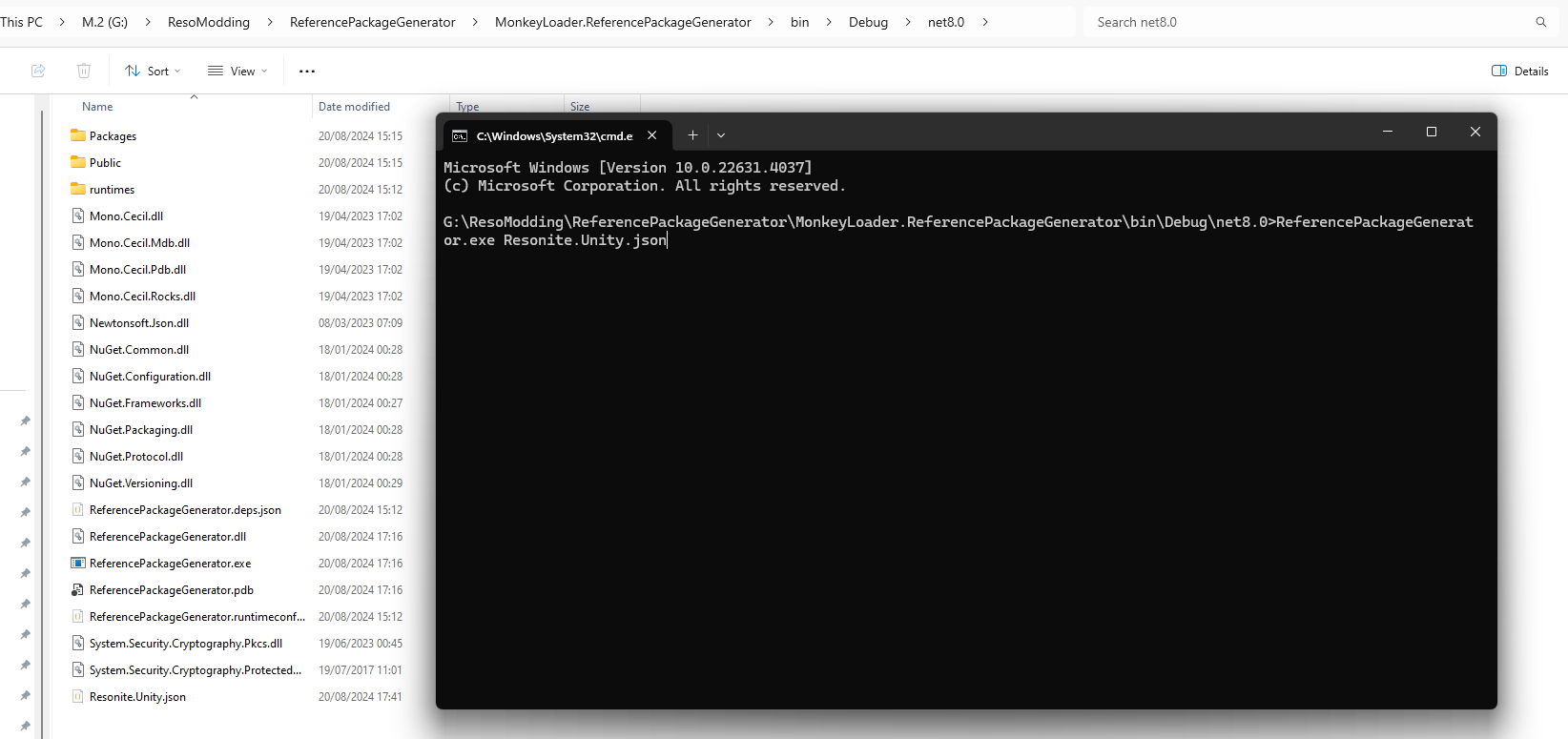
Task: Go to M.2 (G:) breadcrumb
Action: pyautogui.click(x=105, y=22)
